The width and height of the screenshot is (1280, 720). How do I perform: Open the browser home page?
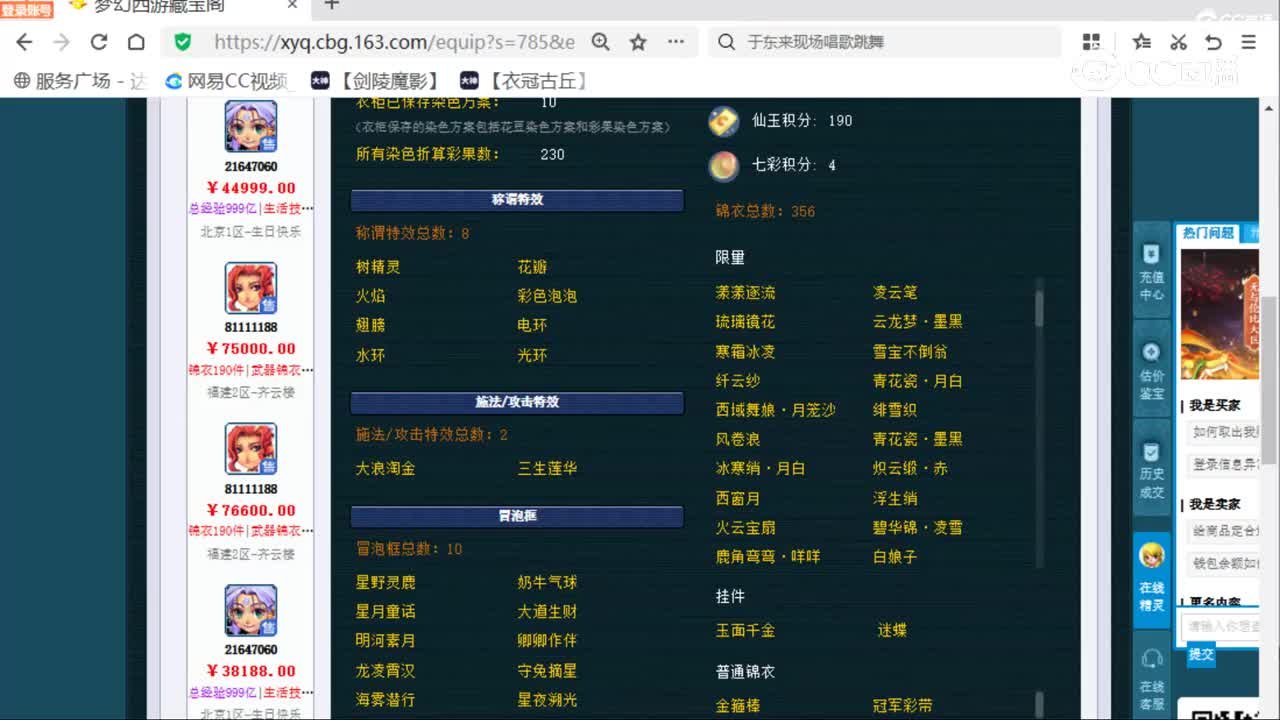point(136,42)
